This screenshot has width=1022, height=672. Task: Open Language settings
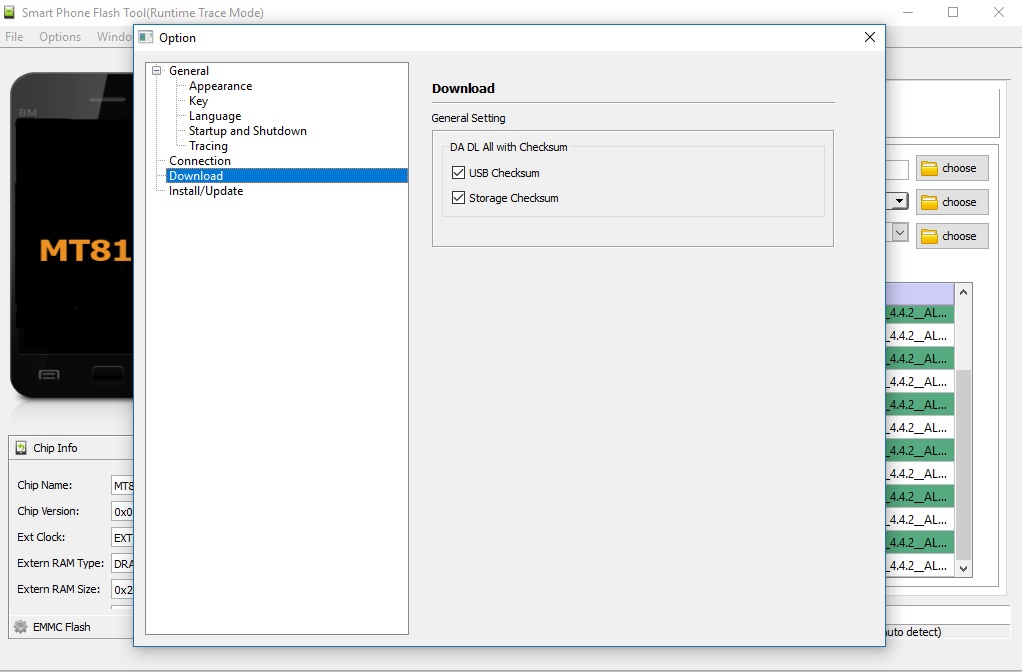[x=215, y=115]
